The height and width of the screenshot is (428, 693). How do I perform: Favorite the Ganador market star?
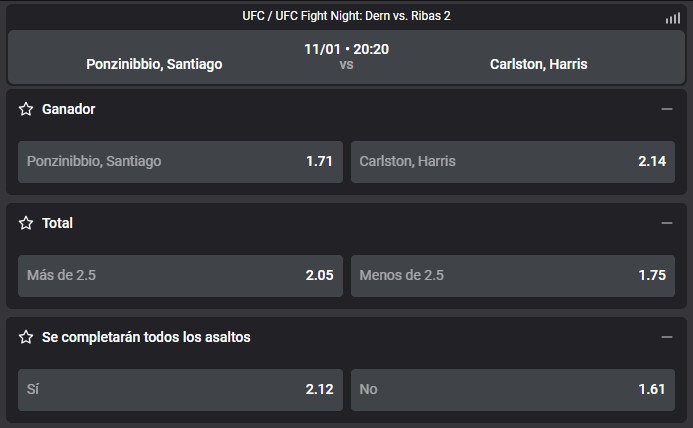[26, 109]
